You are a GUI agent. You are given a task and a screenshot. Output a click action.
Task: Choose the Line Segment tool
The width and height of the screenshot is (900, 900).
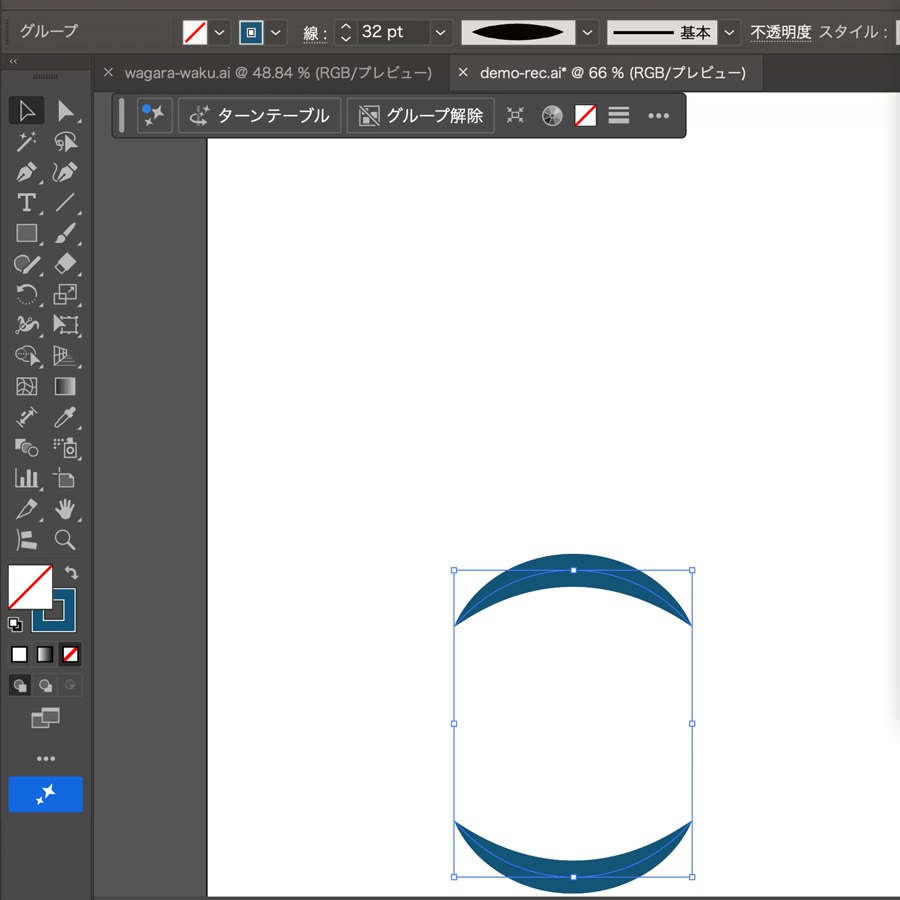pyautogui.click(x=65, y=203)
